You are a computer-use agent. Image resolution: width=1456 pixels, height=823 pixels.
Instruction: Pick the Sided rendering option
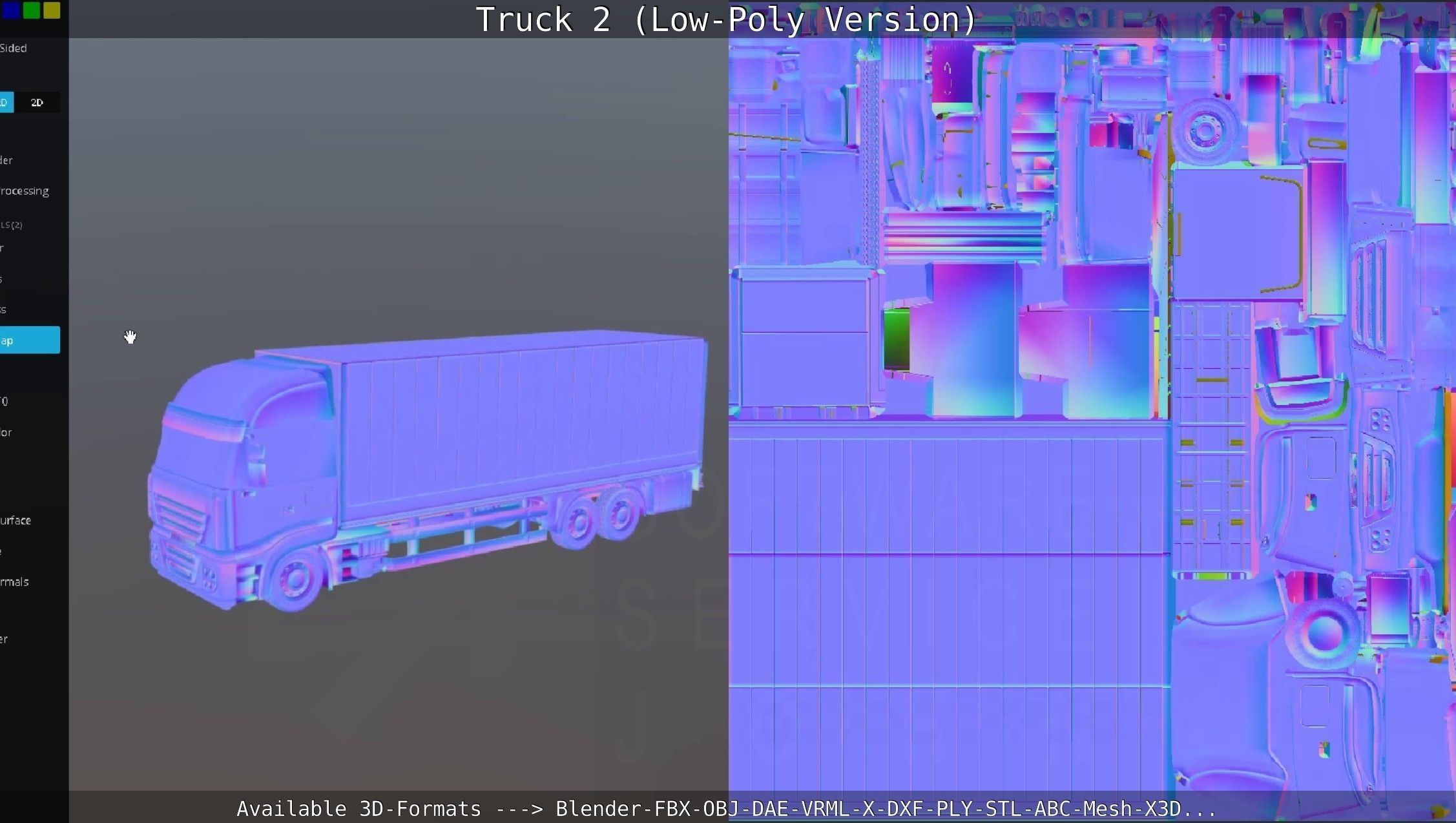pos(14,48)
